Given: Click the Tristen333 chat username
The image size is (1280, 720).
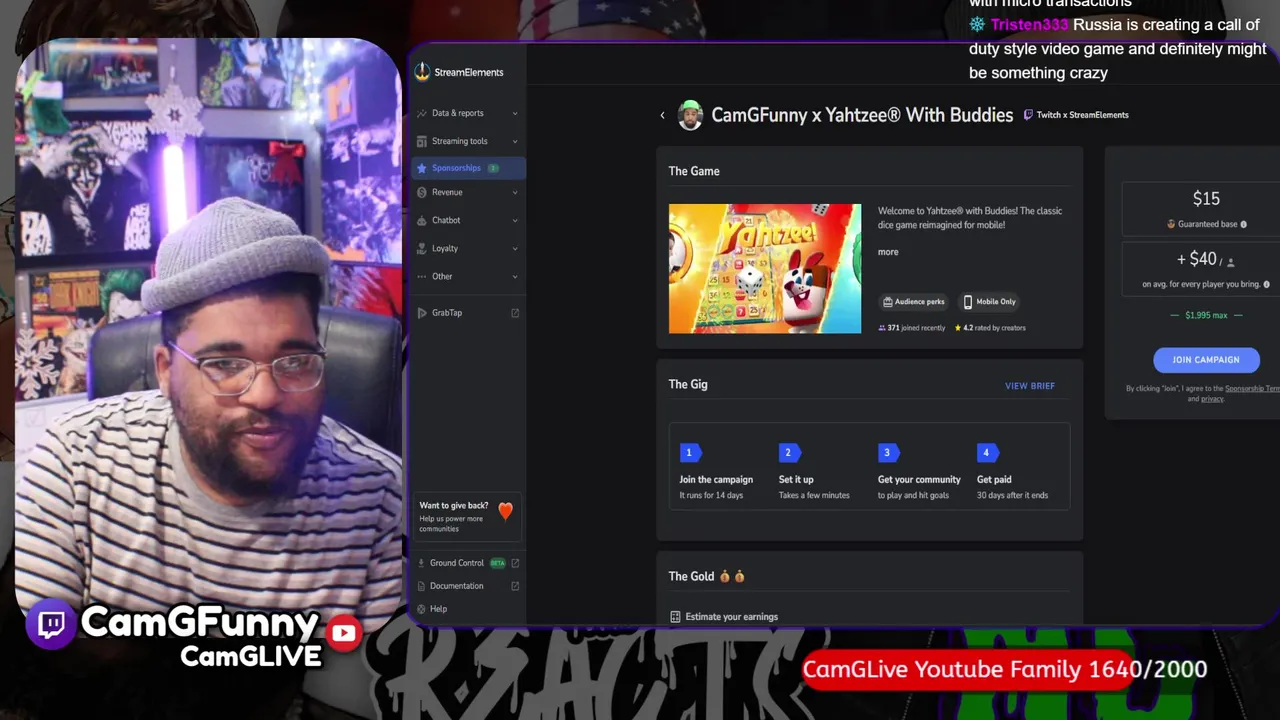Looking at the screenshot, I should [x=1029, y=25].
